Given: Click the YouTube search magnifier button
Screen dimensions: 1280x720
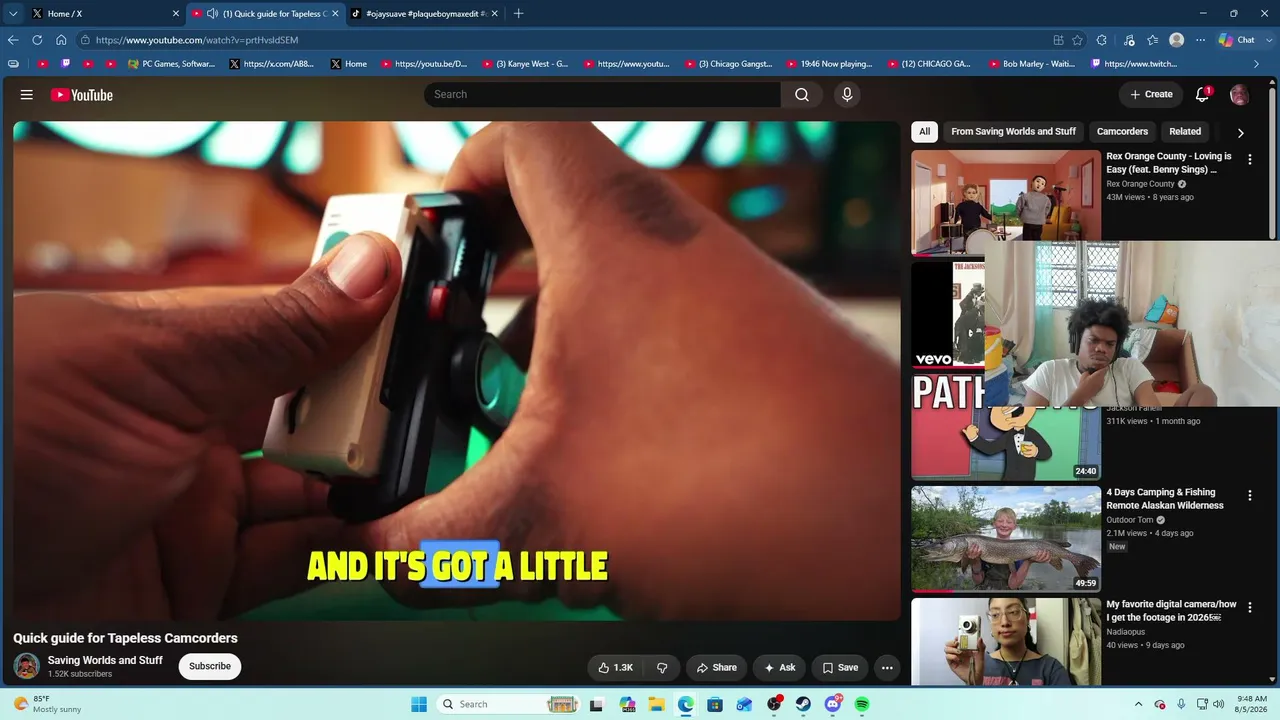Looking at the screenshot, I should (802, 94).
